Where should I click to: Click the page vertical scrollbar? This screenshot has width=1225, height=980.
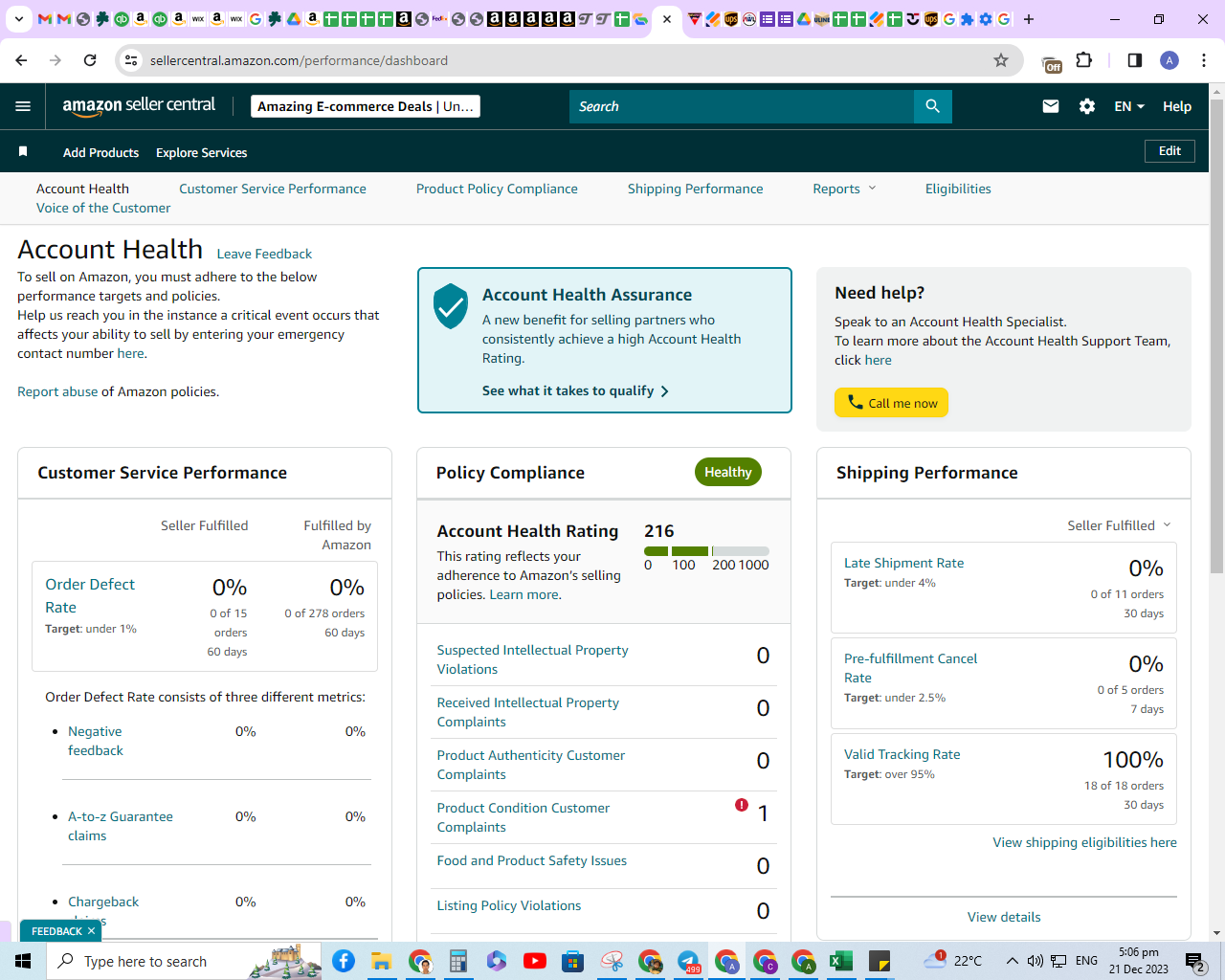click(x=1216, y=335)
